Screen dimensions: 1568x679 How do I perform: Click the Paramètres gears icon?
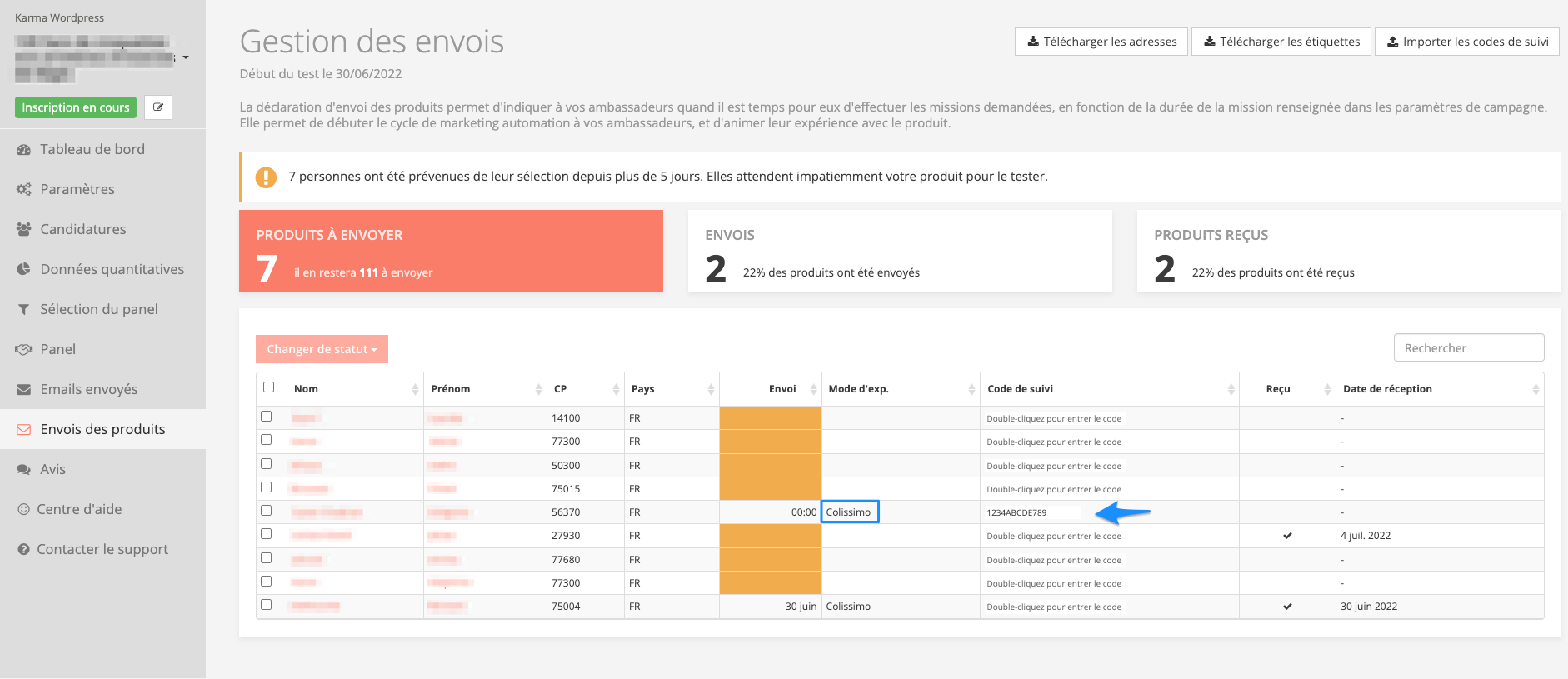pyautogui.click(x=24, y=190)
